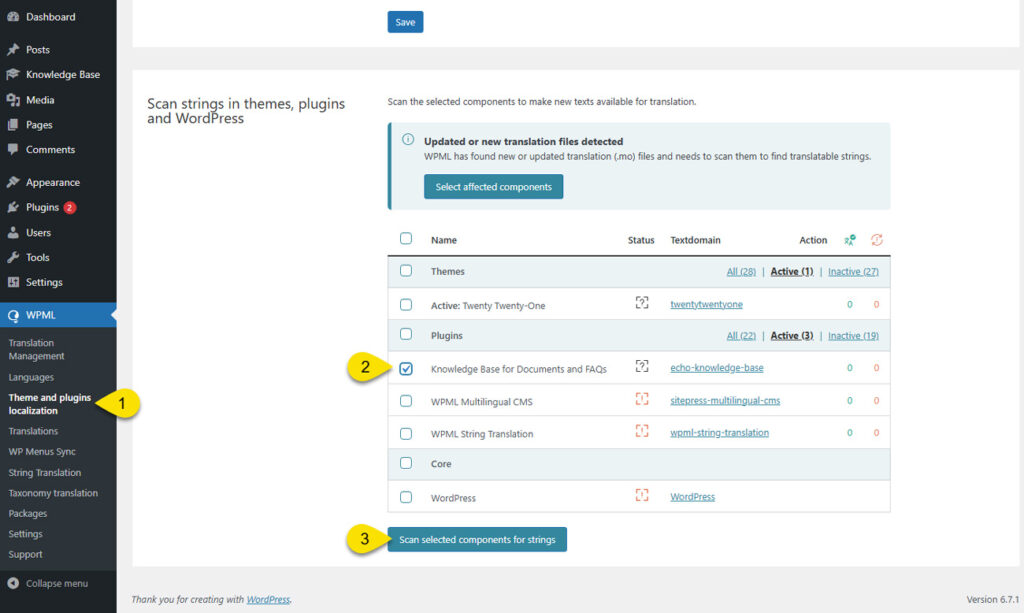Viewport: 1024px width, 613px height.
Task: Check the Plugins group checkbox
Action: (x=406, y=334)
